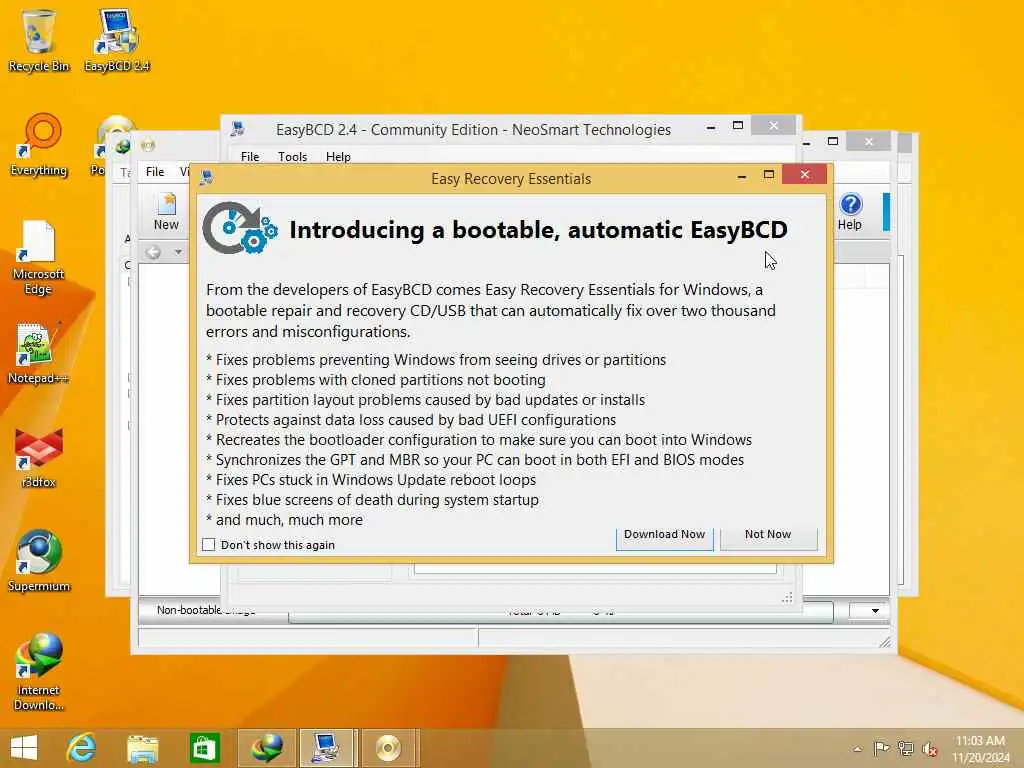Open the dropdown at rear window's status bar
Viewport: 1024px width, 768px height.
874,611
